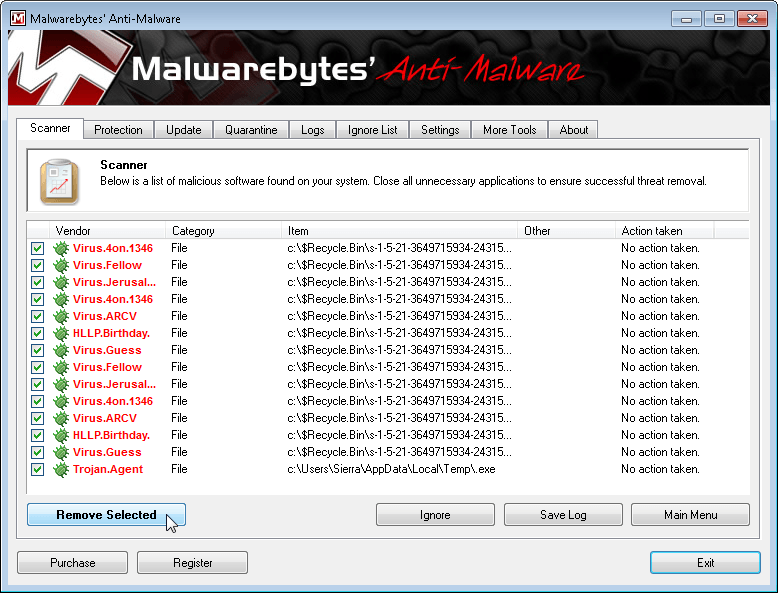This screenshot has width=778, height=593.
Task: Toggle checkbox for first Virus.Jerusal entry
Action: tap(37, 282)
